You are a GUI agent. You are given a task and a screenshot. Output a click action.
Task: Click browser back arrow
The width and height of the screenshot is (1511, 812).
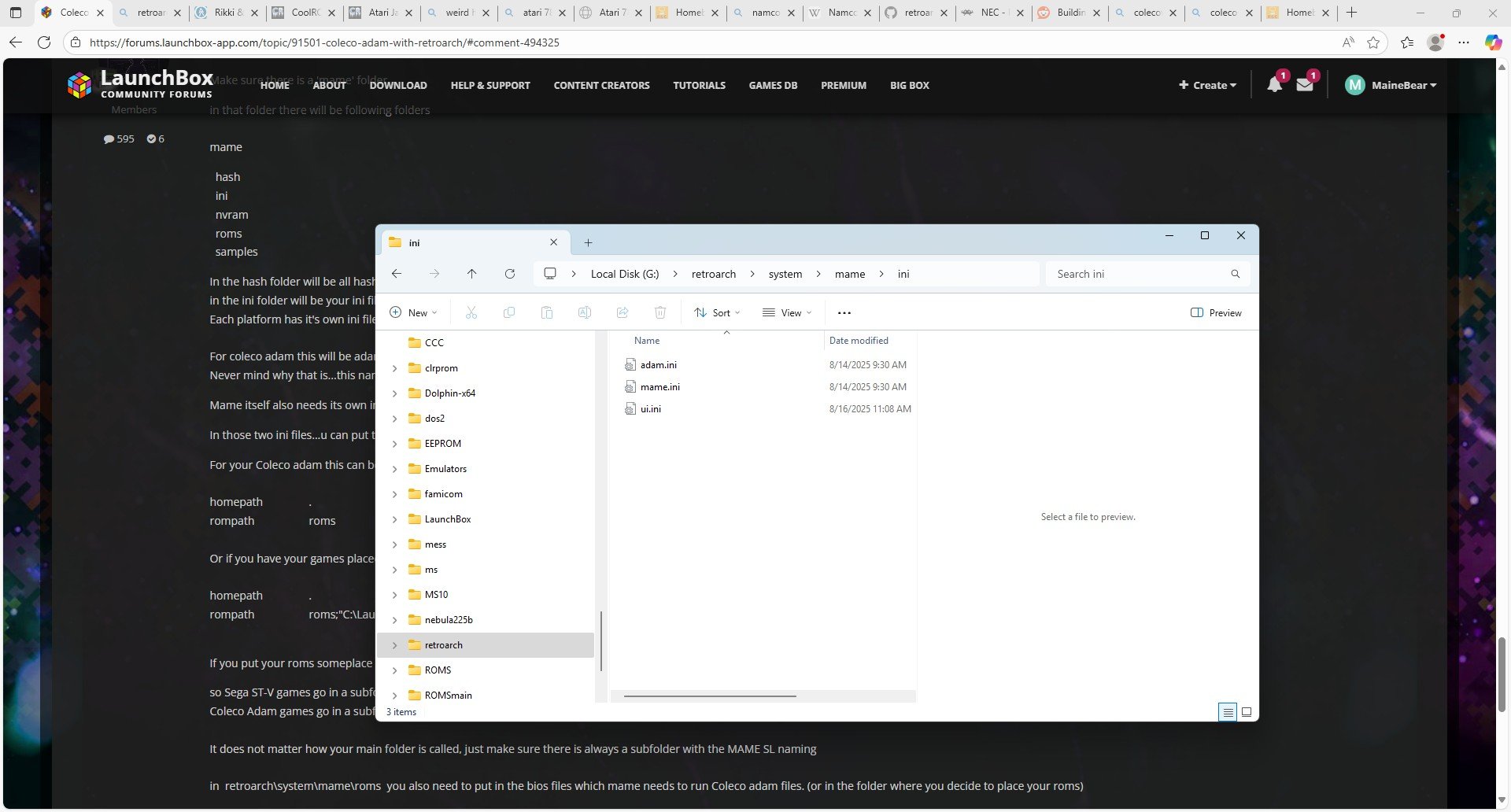[16, 42]
